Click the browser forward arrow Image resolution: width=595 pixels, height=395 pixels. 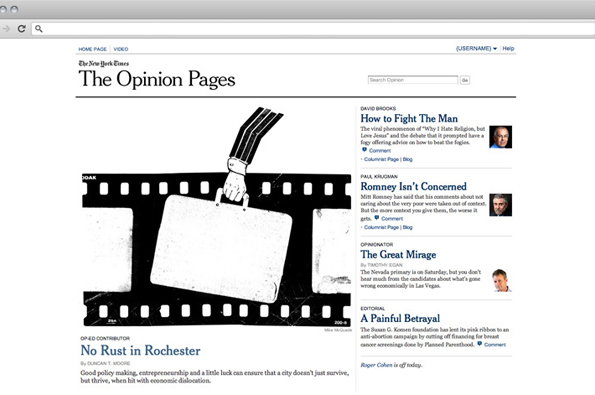[6, 28]
